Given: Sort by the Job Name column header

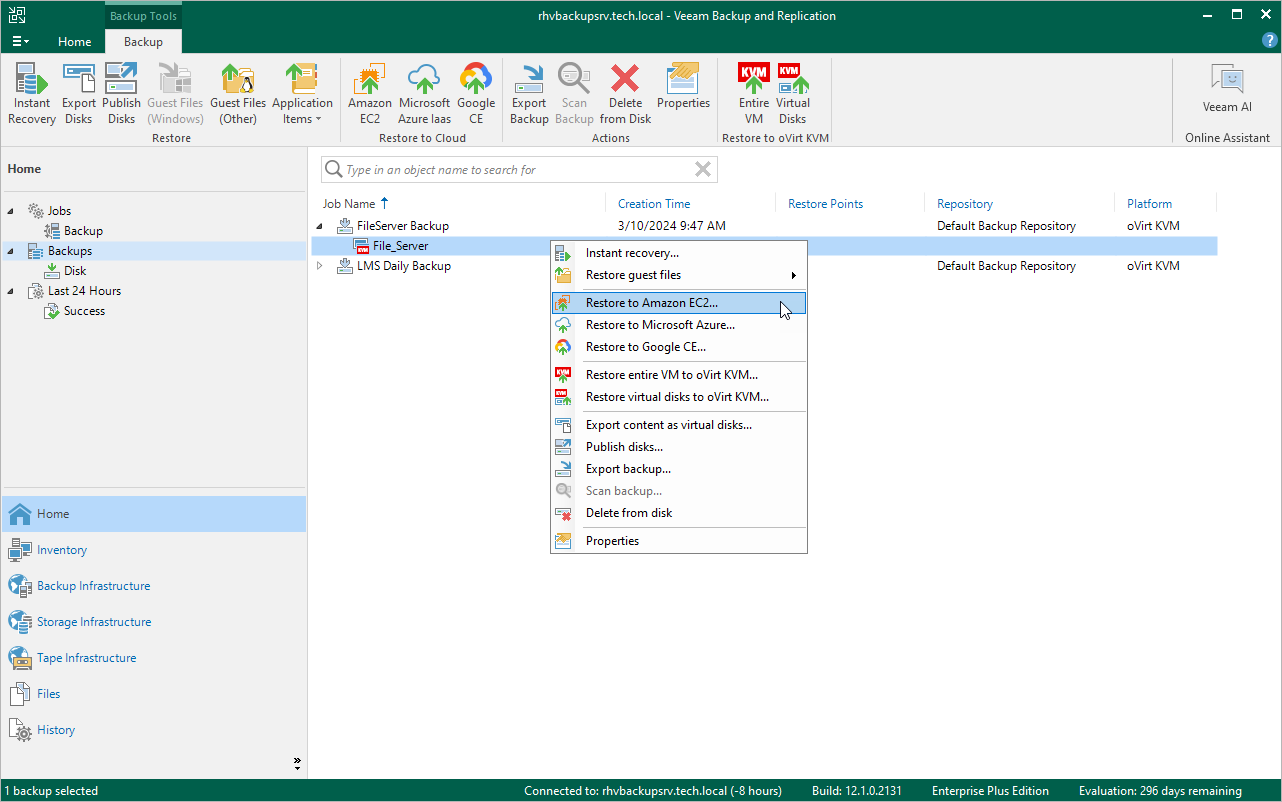Looking at the screenshot, I should coord(348,204).
